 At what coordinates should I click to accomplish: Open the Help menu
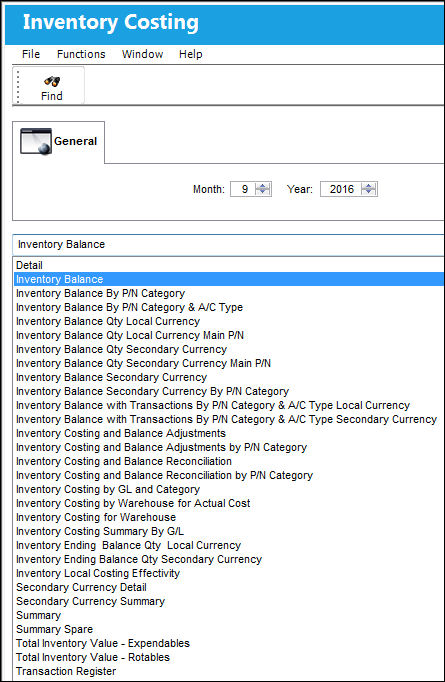point(191,54)
